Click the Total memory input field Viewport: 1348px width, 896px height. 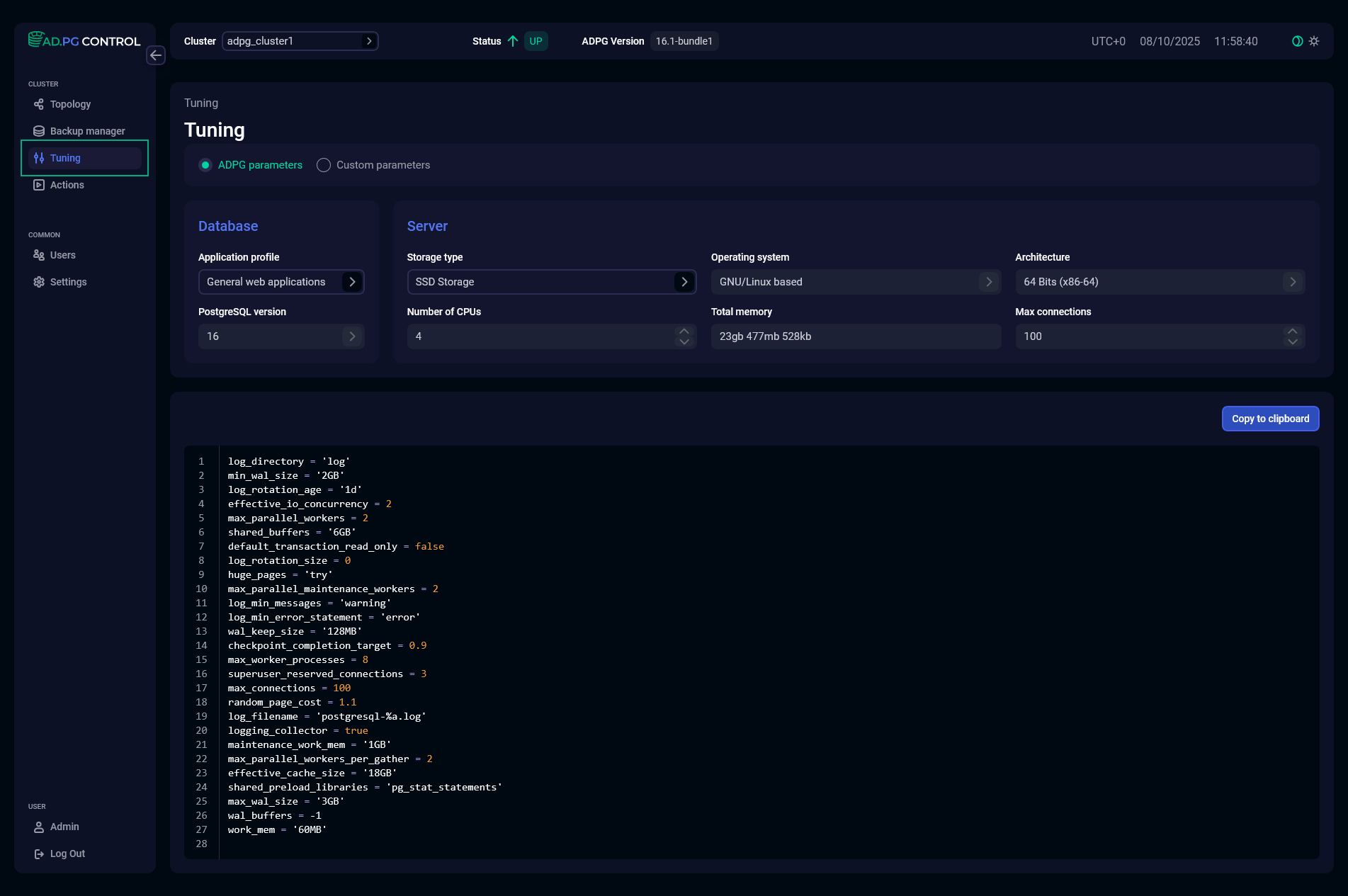[855, 336]
